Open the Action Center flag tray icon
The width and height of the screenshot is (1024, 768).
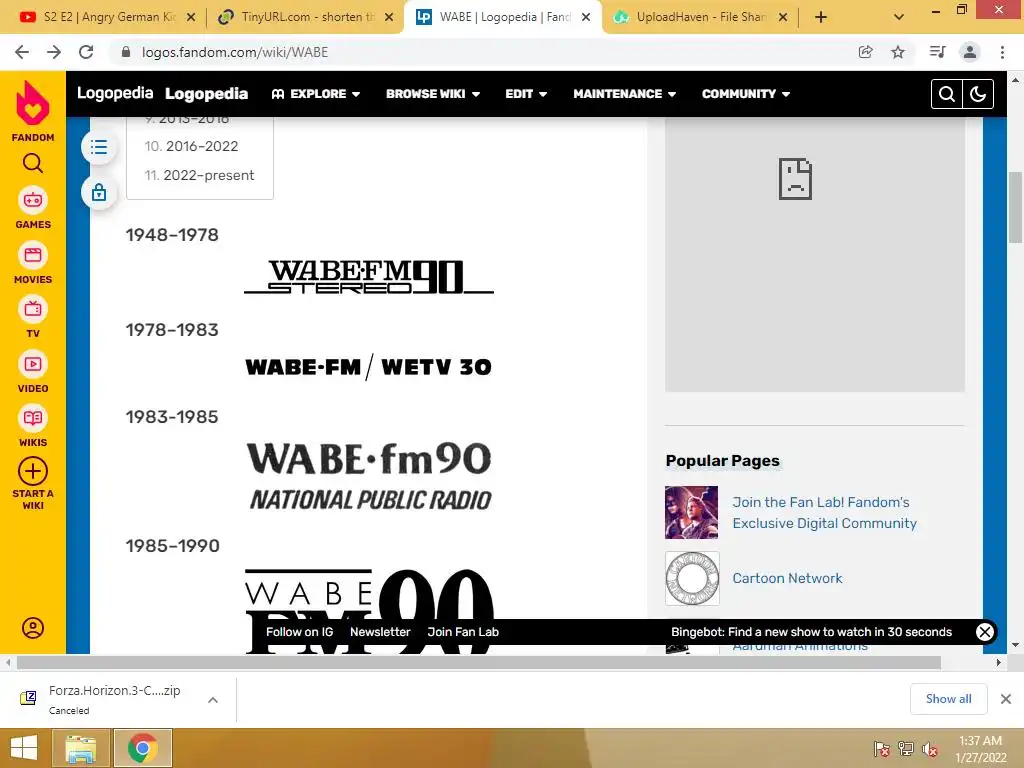(881, 749)
